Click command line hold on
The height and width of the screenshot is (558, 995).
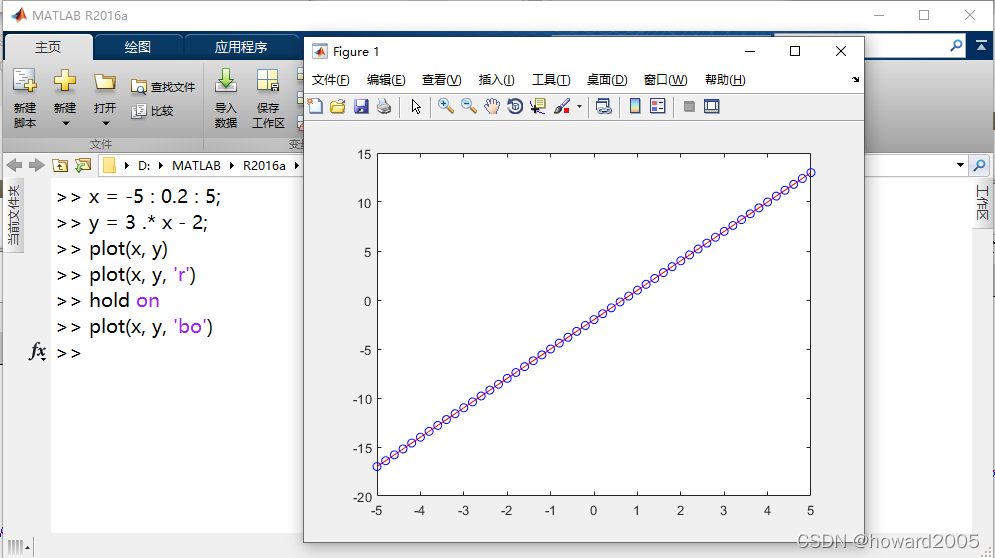[124, 301]
